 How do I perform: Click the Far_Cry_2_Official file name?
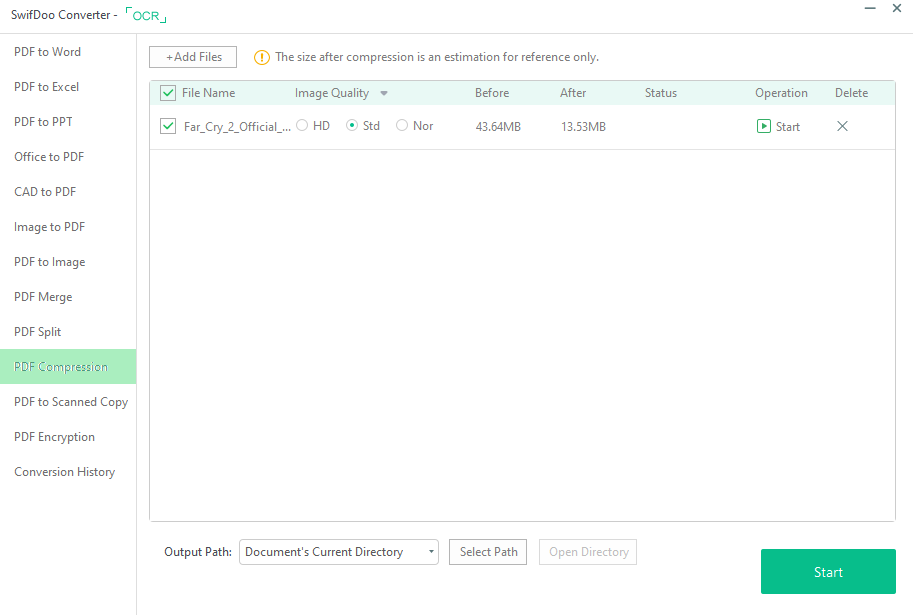coord(237,126)
